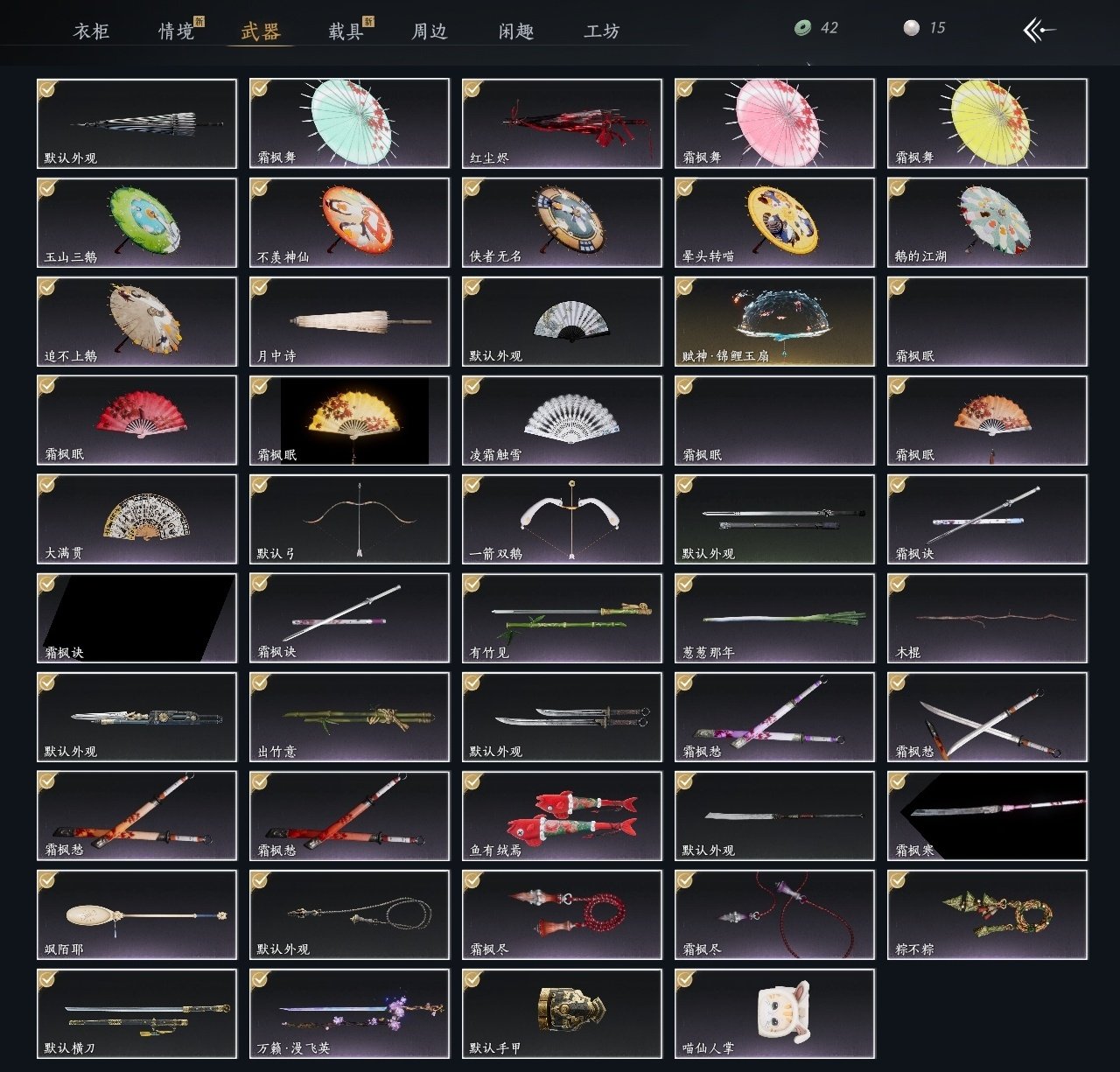Toggle the checkmark on 粽不粽 card
The image size is (1120, 1072).
coord(898,880)
